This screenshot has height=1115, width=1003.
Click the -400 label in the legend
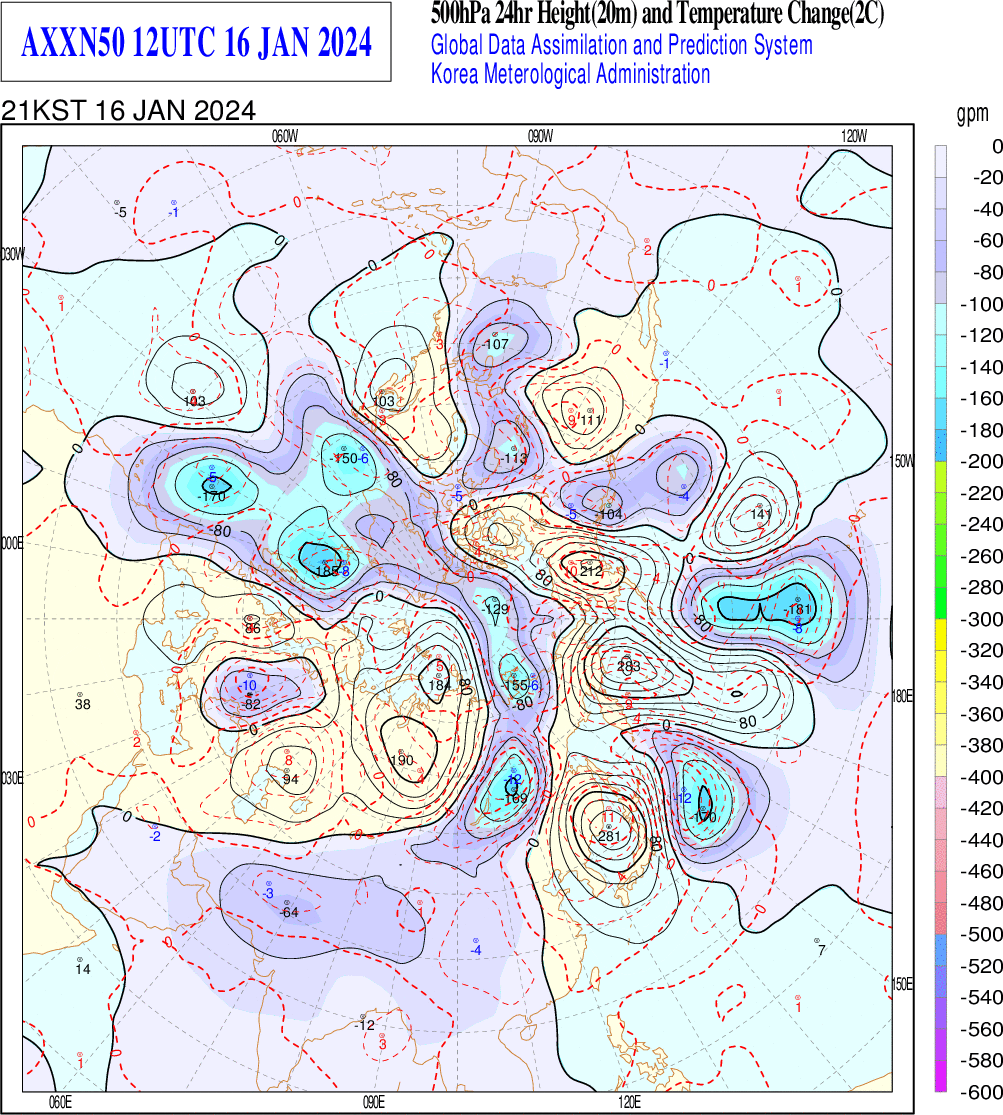[981, 777]
